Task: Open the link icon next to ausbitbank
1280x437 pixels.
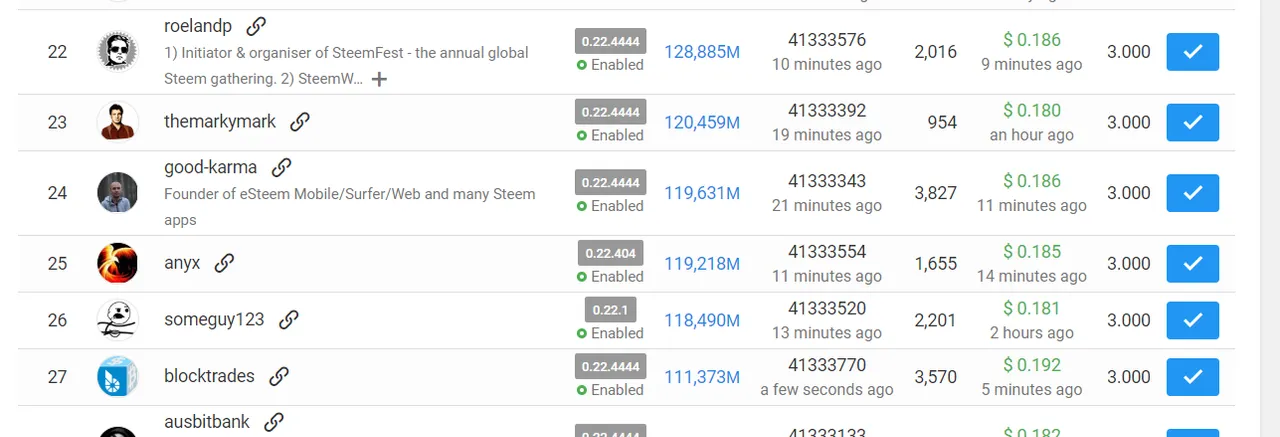Action: [x=274, y=422]
